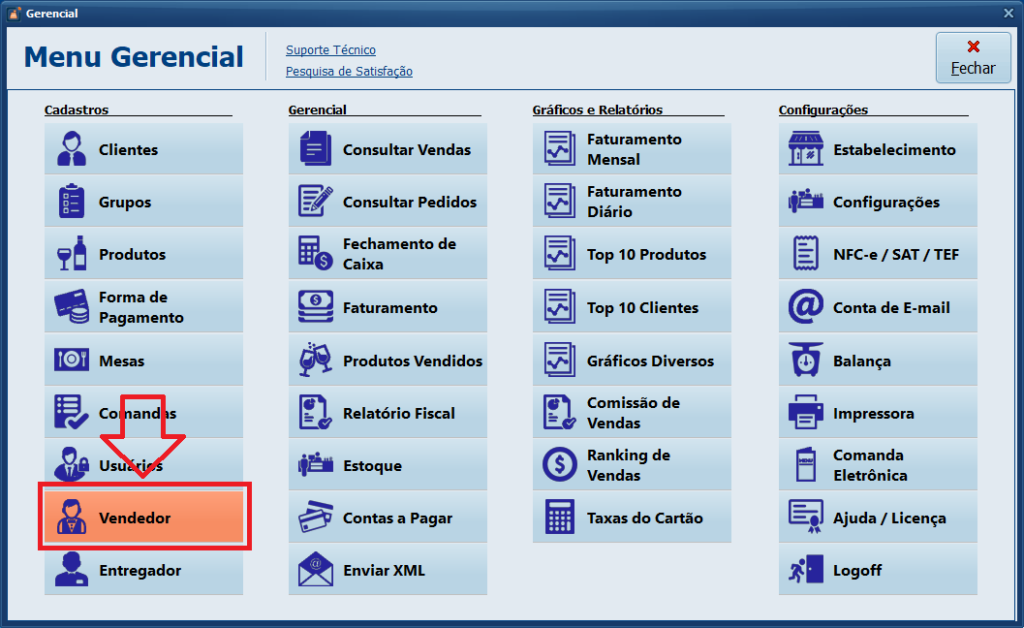Open Suporte Técnico link
1024x628 pixels.
click(x=330, y=50)
